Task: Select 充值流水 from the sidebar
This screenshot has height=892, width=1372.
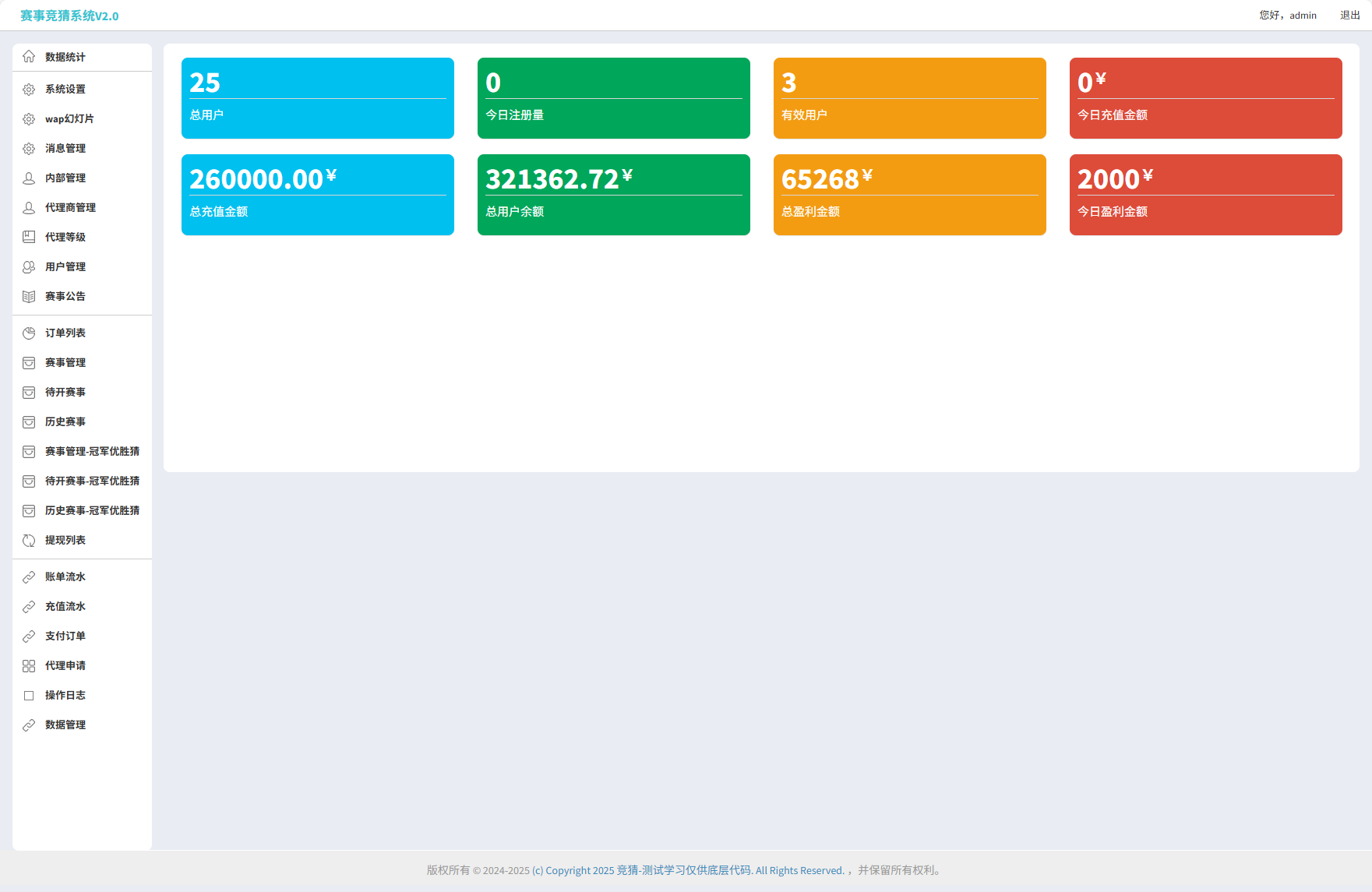Action: tap(65, 607)
